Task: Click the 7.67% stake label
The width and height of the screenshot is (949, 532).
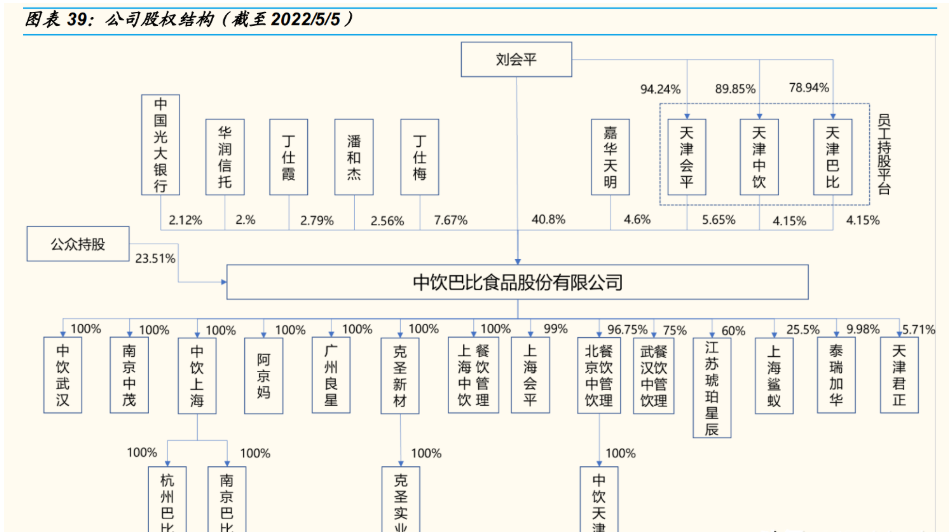Action: (x=451, y=220)
